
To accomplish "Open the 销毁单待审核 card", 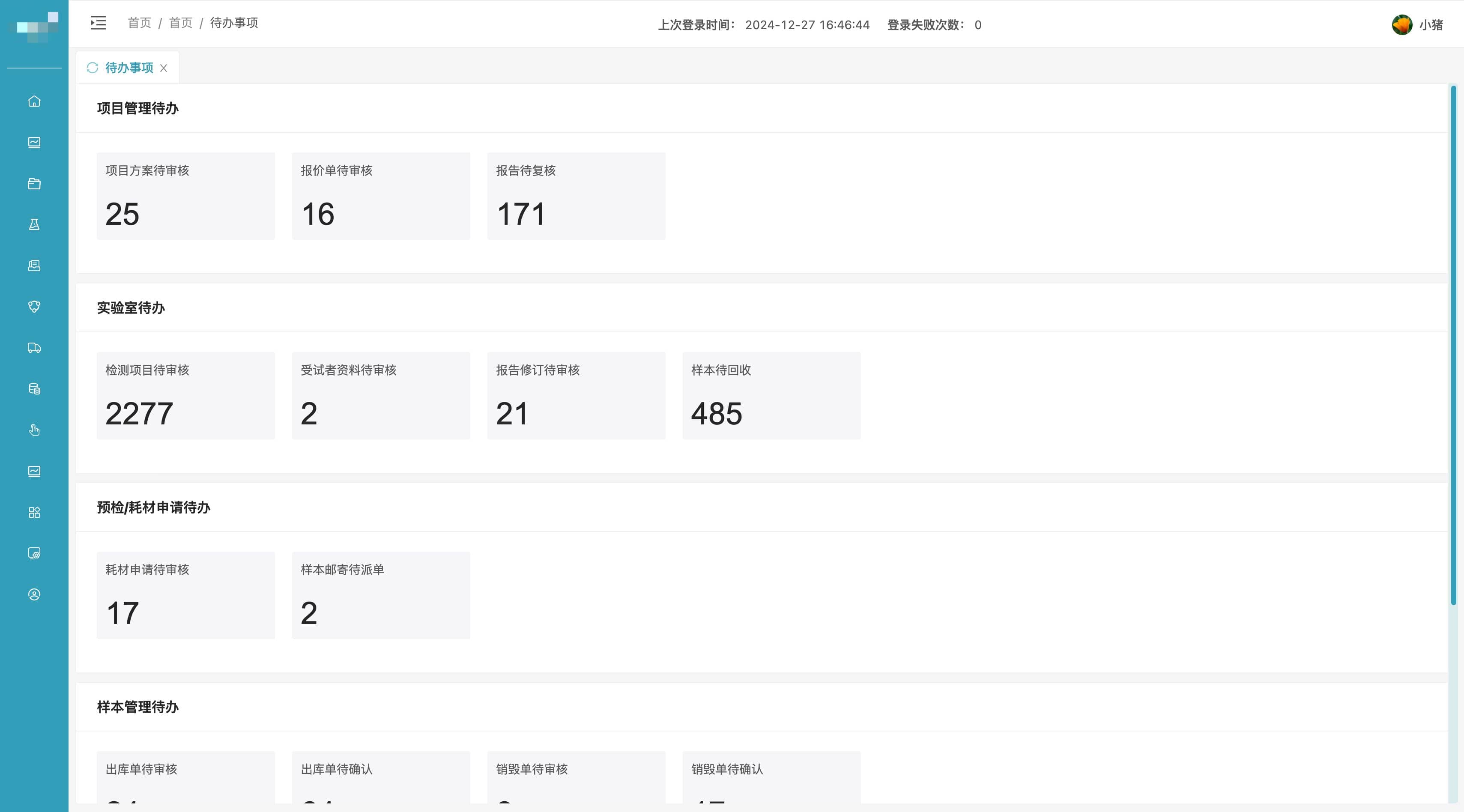I will pyautogui.click(x=576, y=777).
